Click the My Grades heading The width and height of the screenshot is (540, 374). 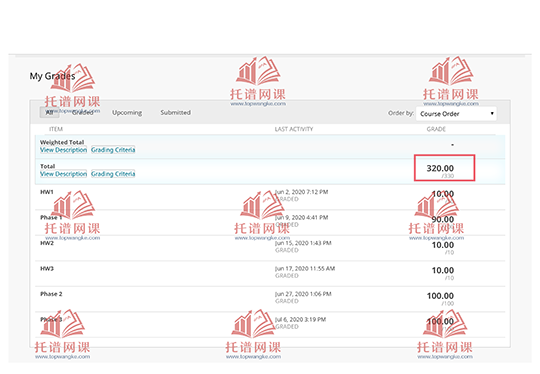point(52,76)
